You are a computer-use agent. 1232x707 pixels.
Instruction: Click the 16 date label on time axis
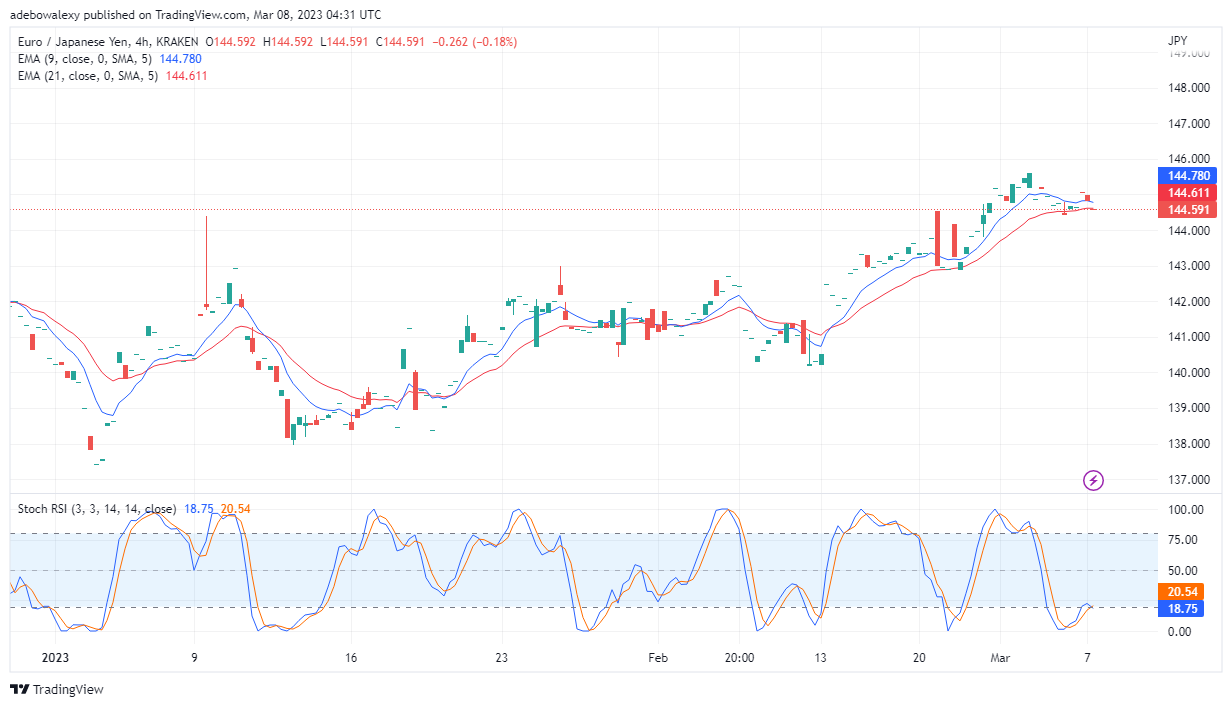pos(349,657)
